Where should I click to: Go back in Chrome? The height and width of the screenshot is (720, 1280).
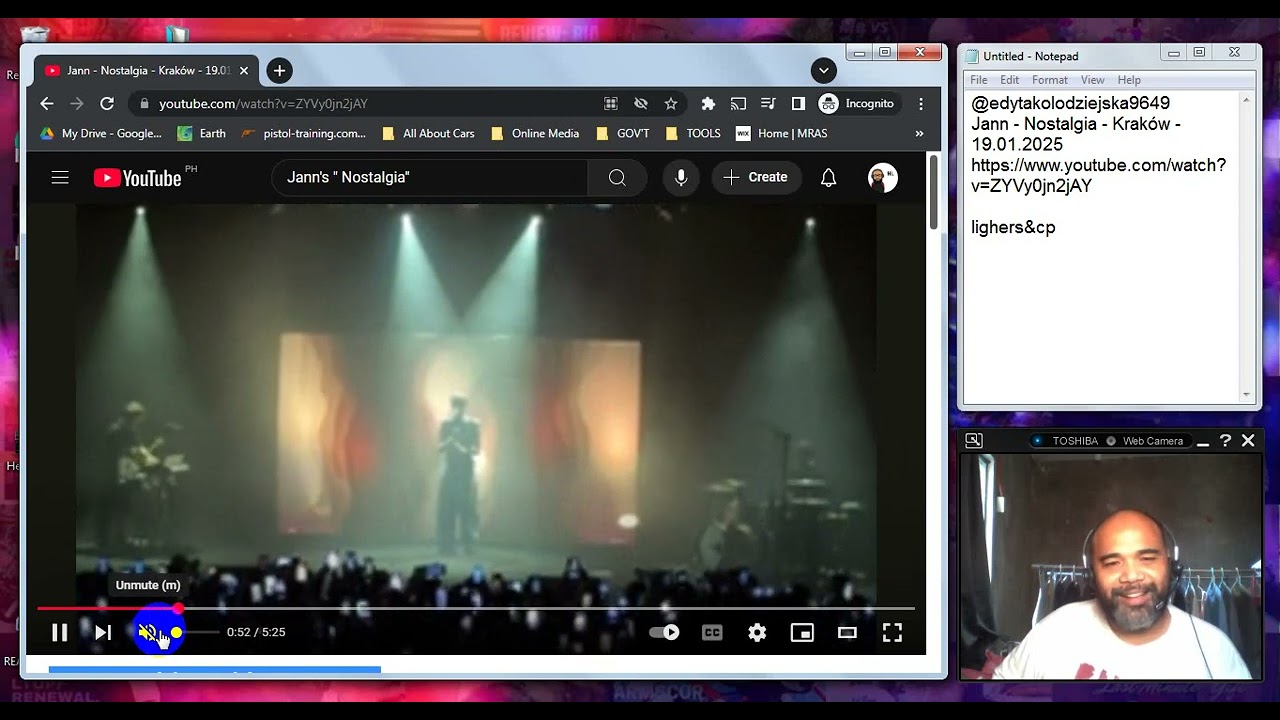46,103
